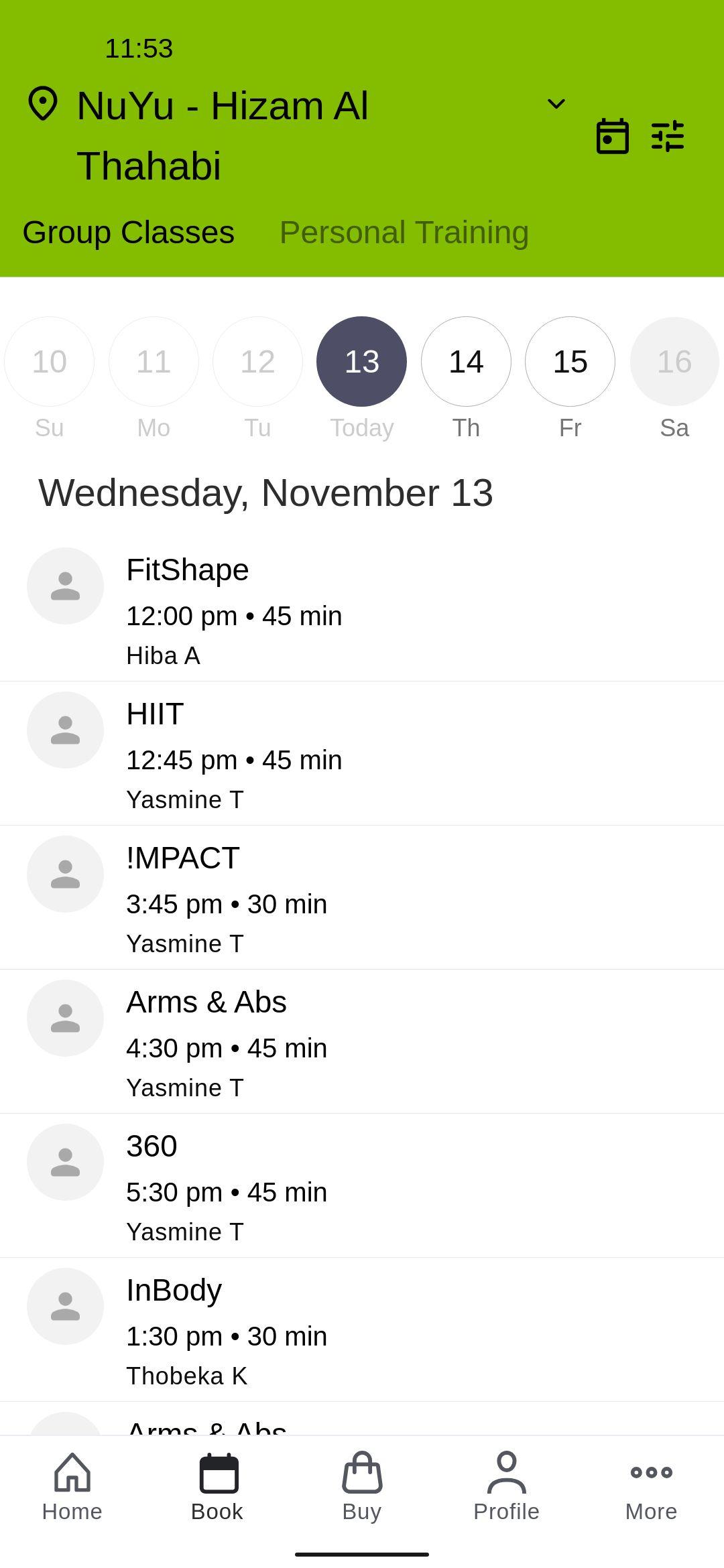The width and height of the screenshot is (724, 1568).
Task: Select Friday the 15th date
Action: click(x=570, y=362)
